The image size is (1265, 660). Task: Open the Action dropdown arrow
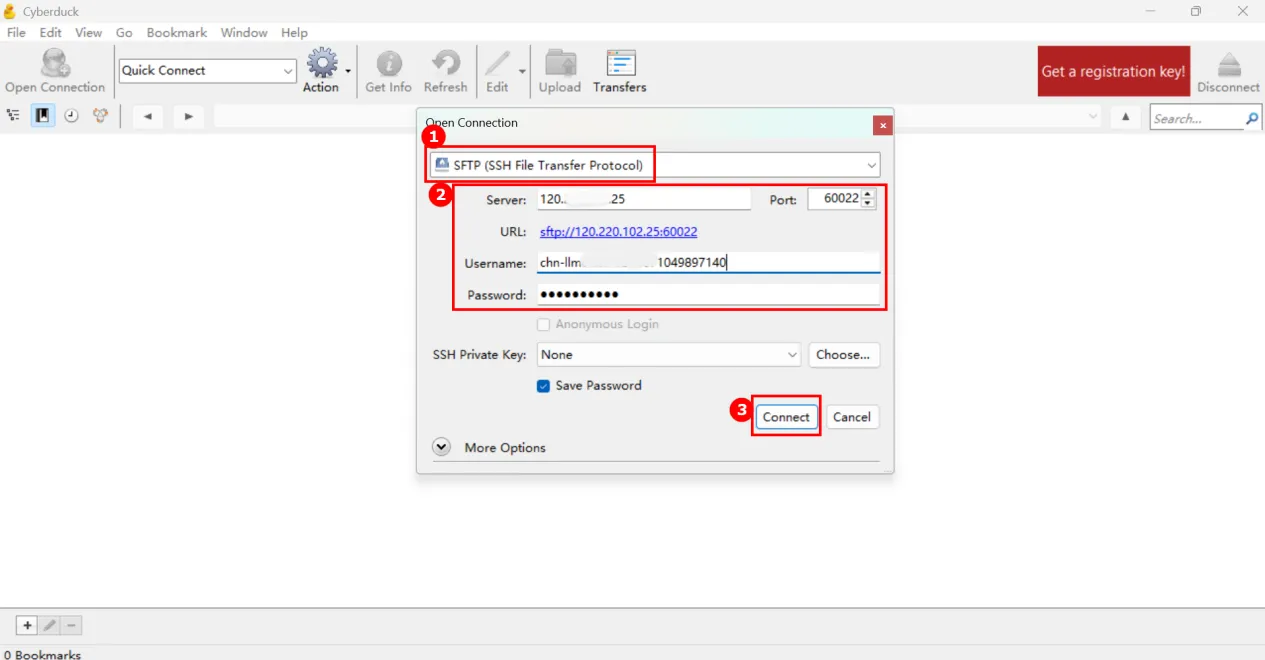click(348, 71)
